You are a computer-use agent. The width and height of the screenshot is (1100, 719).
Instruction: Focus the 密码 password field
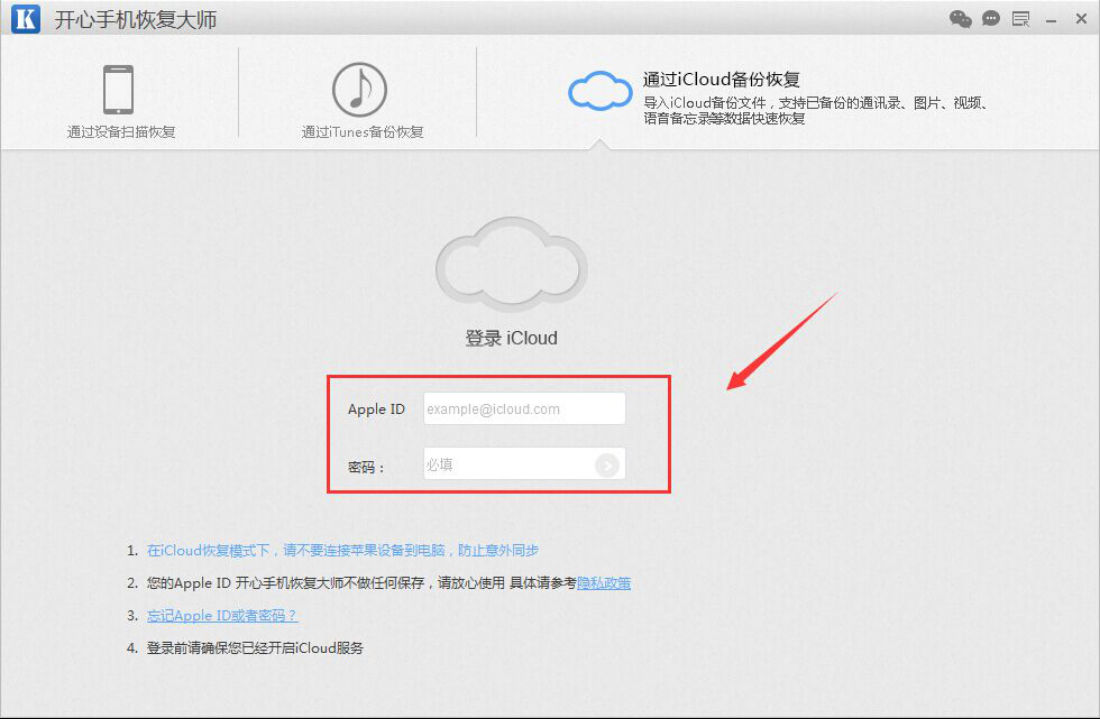[x=524, y=464]
